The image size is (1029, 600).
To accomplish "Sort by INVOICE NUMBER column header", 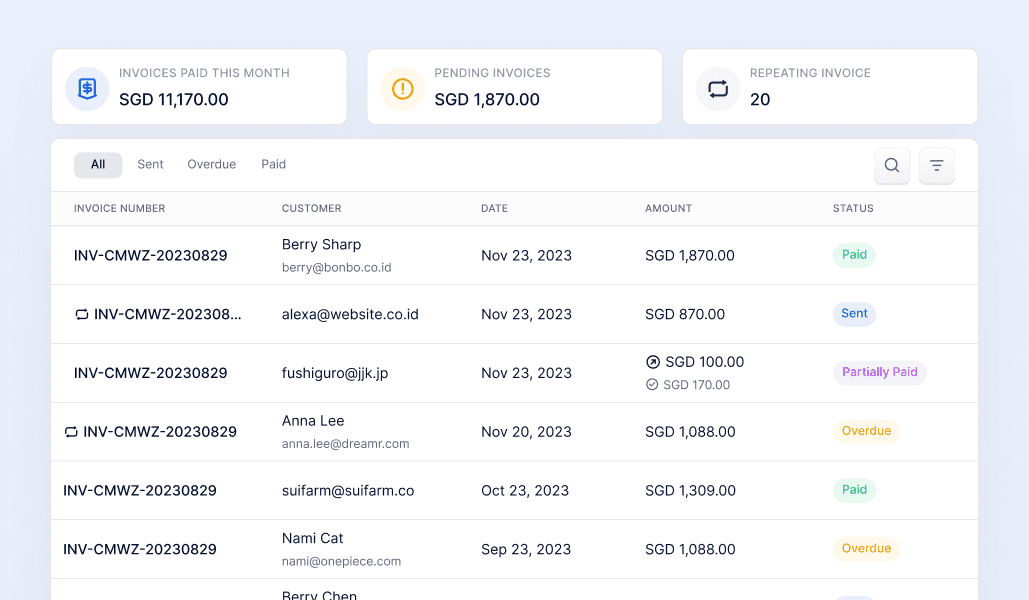I will 119,208.
